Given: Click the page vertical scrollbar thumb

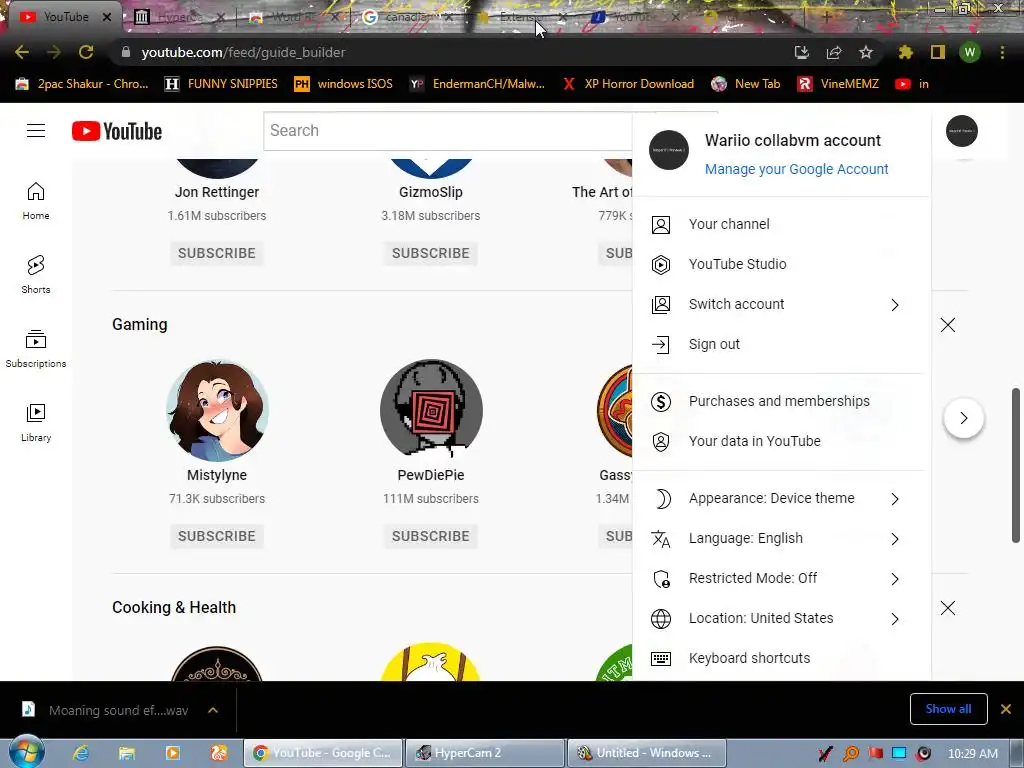Looking at the screenshot, I should click(x=1016, y=465).
